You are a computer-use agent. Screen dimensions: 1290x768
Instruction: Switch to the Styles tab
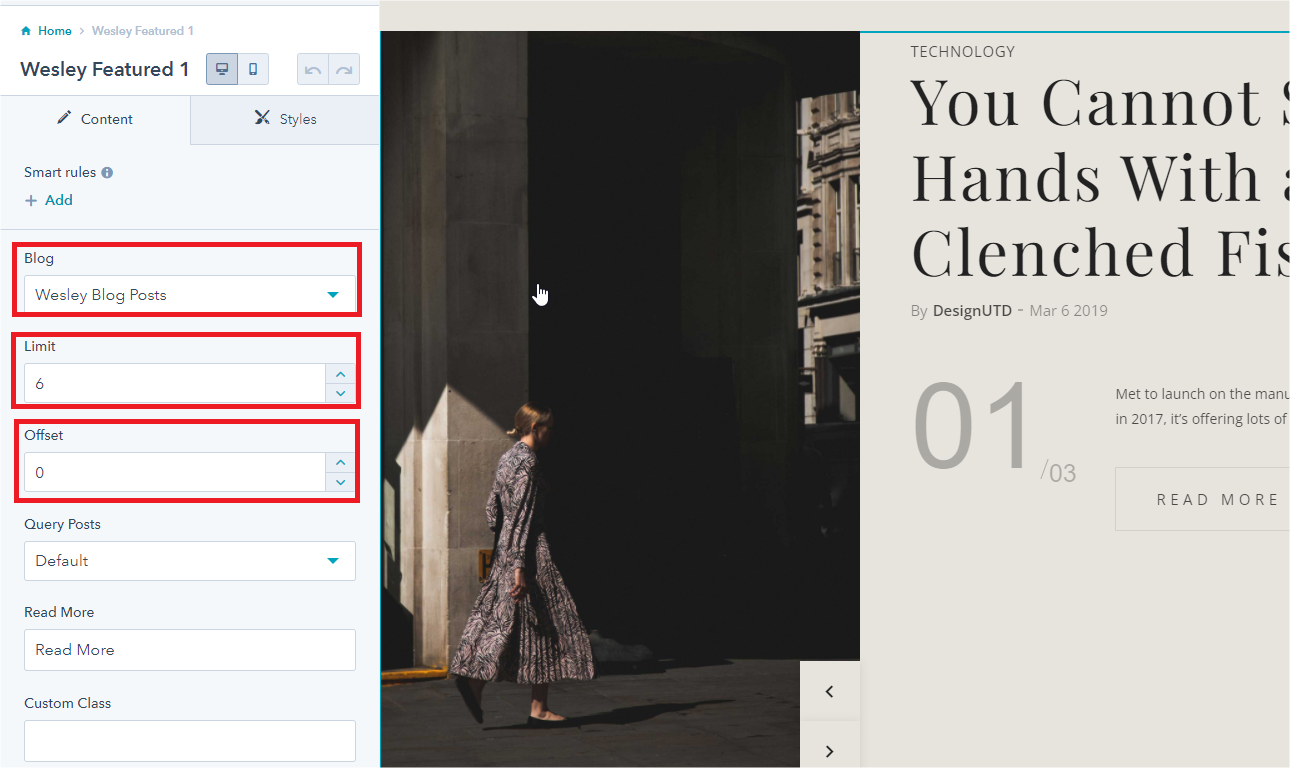[x=285, y=119]
